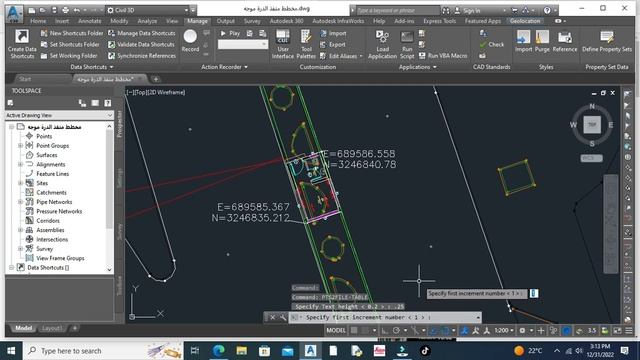The image size is (640, 360).
Task: Customize the command line wrench icon
Action: [283, 317]
